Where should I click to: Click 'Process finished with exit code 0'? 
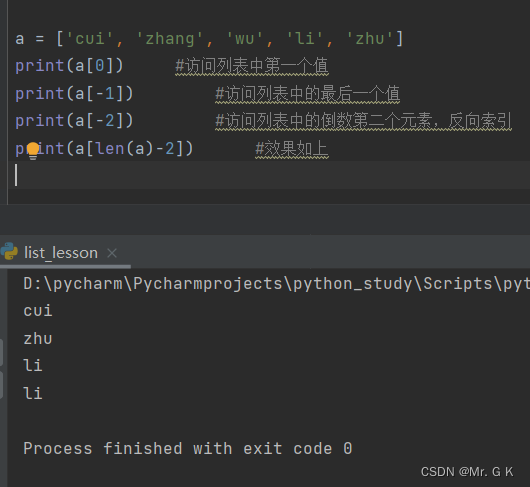pyautogui.click(x=188, y=449)
